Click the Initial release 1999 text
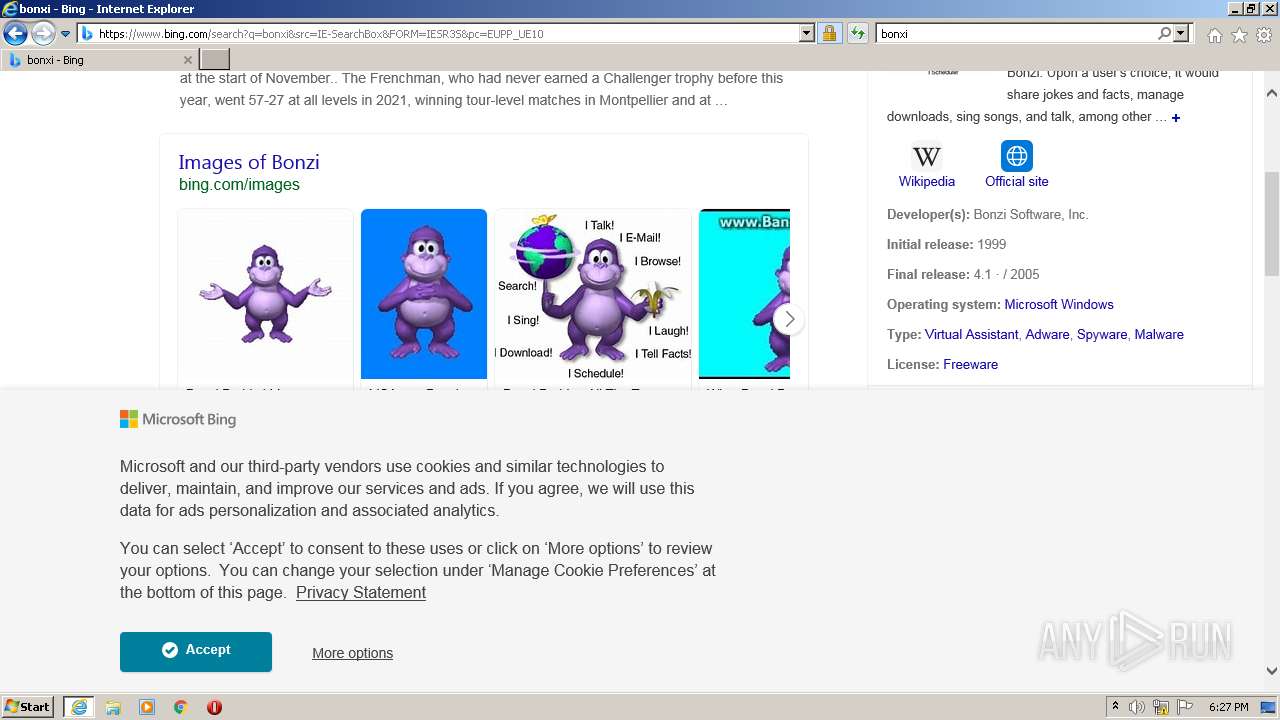The height and width of the screenshot is (720, 1280). pyautogui.click(x=946, y=244)
